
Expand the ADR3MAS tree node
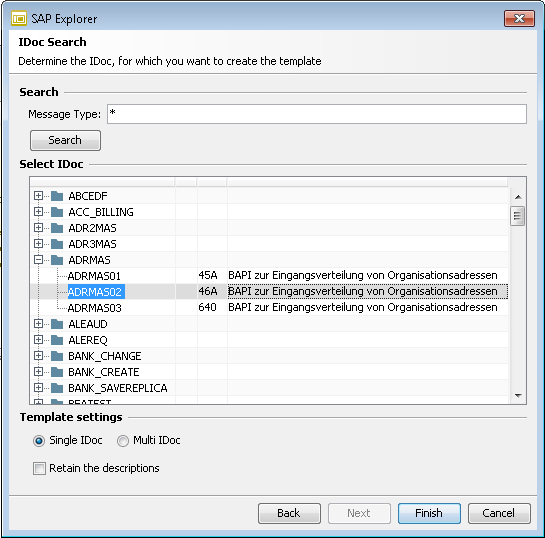(x=38, y=244)
